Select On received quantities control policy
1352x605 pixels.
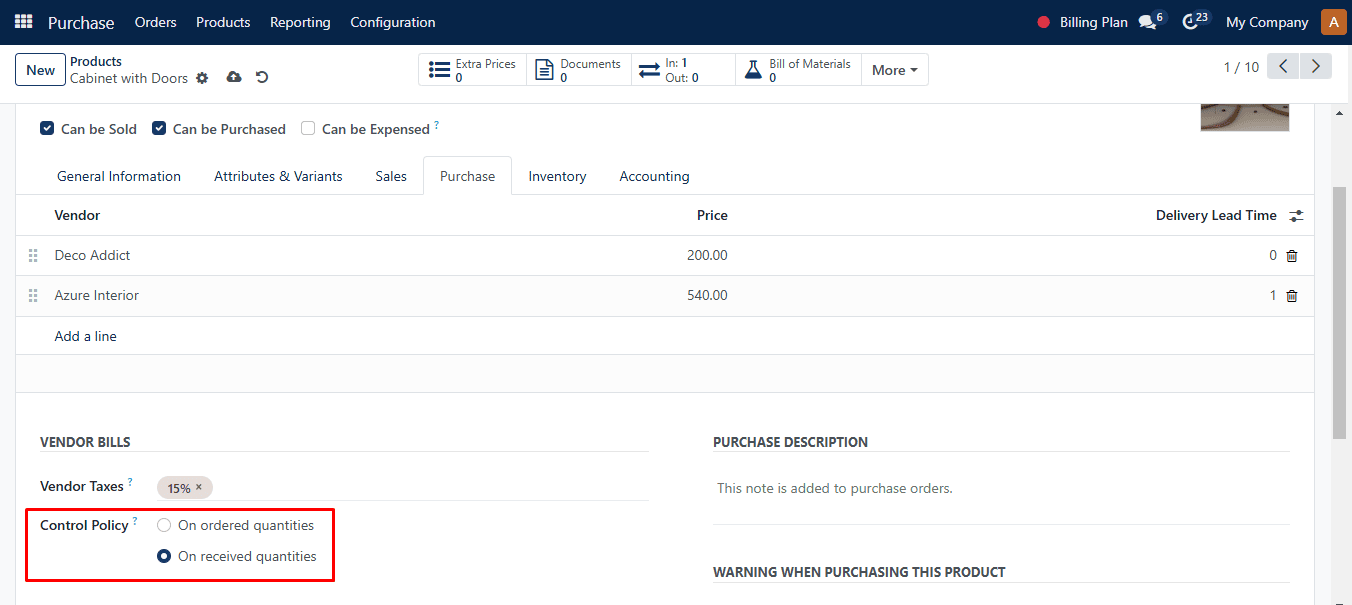164,556
